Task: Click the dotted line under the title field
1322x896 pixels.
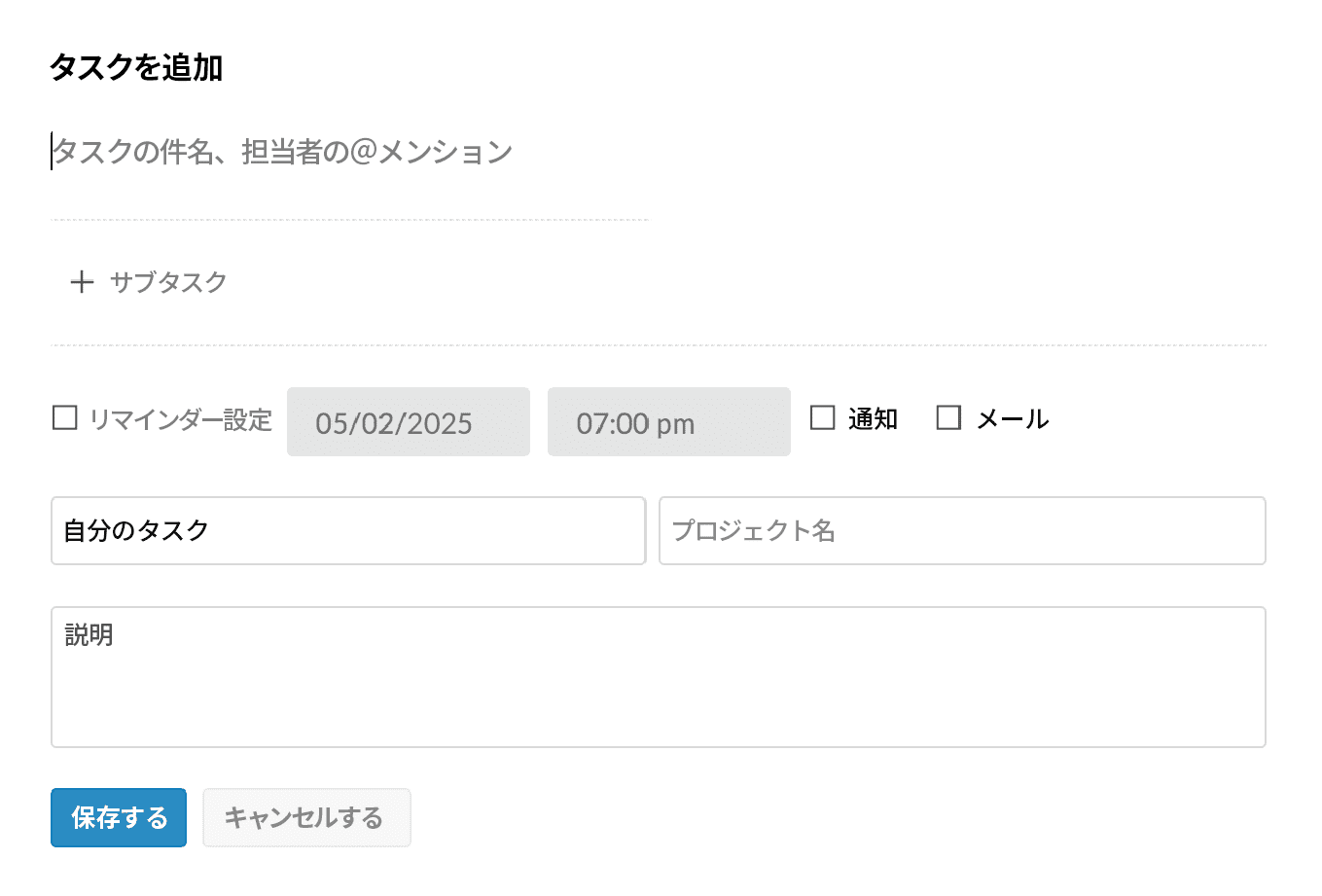Action: [350, 220]
